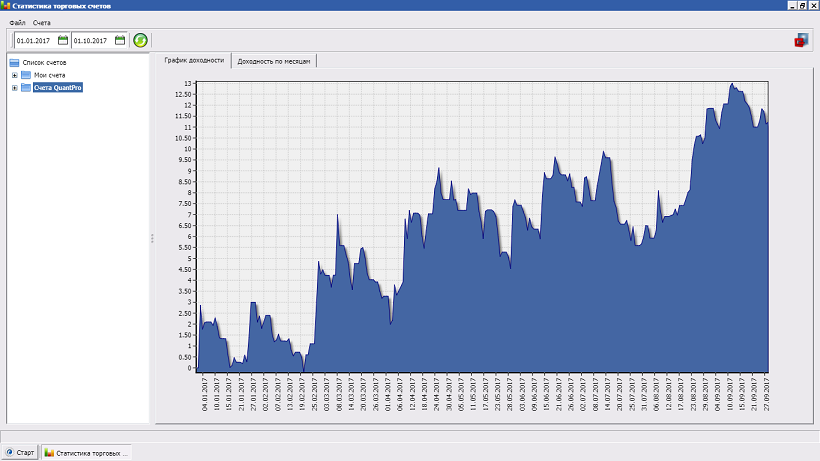Click the red exit icon in toolbar
Viewport: 820px width, 461px height.
(800, 40)
